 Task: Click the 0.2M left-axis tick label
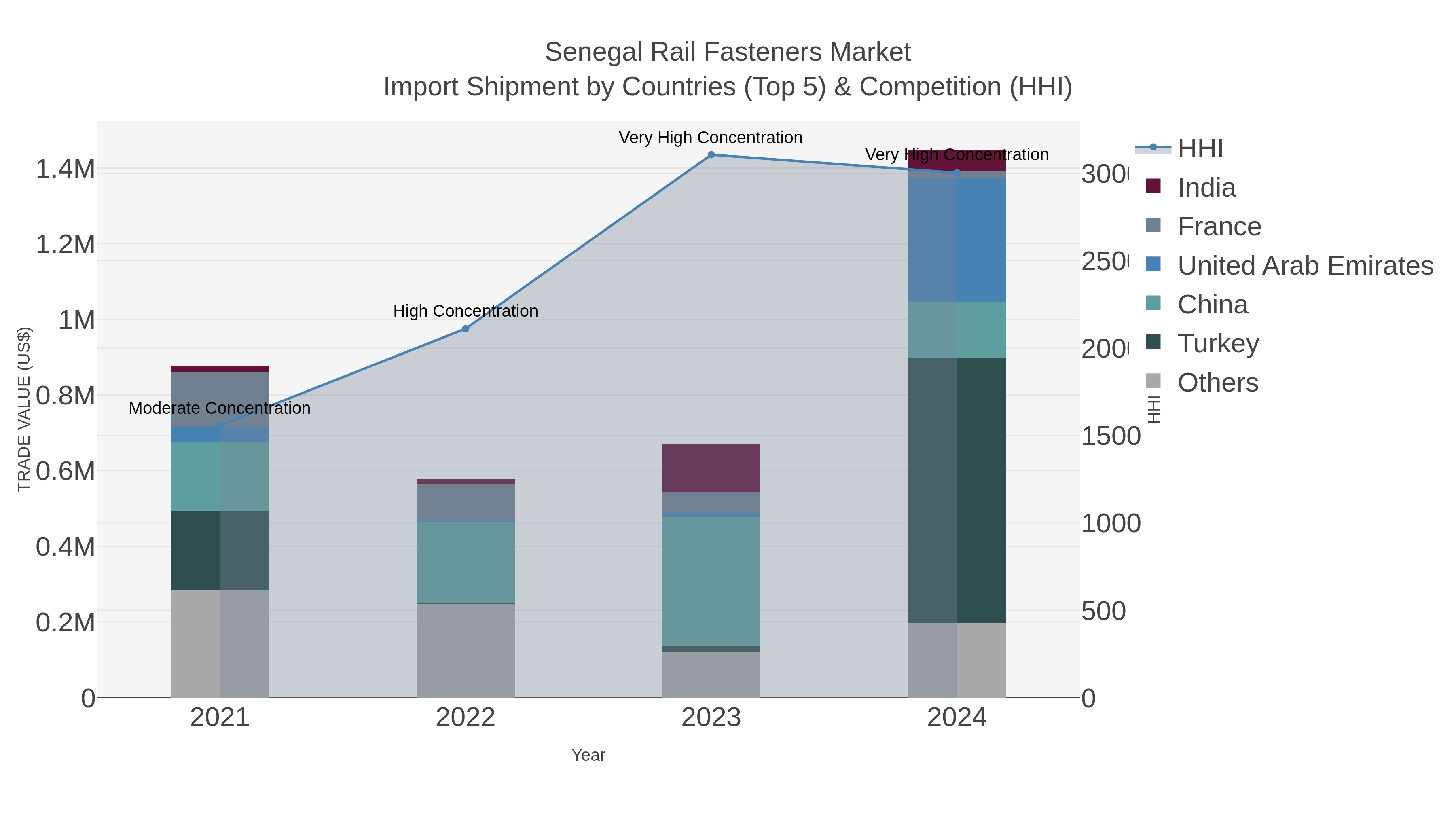66,622
